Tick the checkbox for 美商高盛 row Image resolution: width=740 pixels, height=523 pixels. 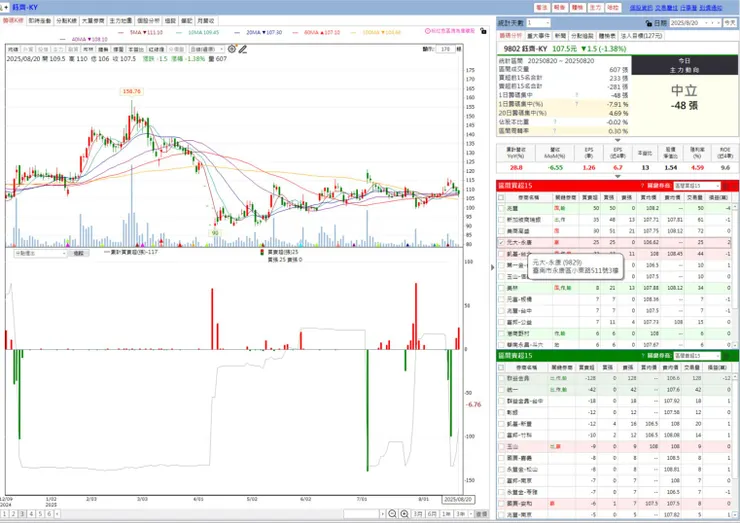501,231
